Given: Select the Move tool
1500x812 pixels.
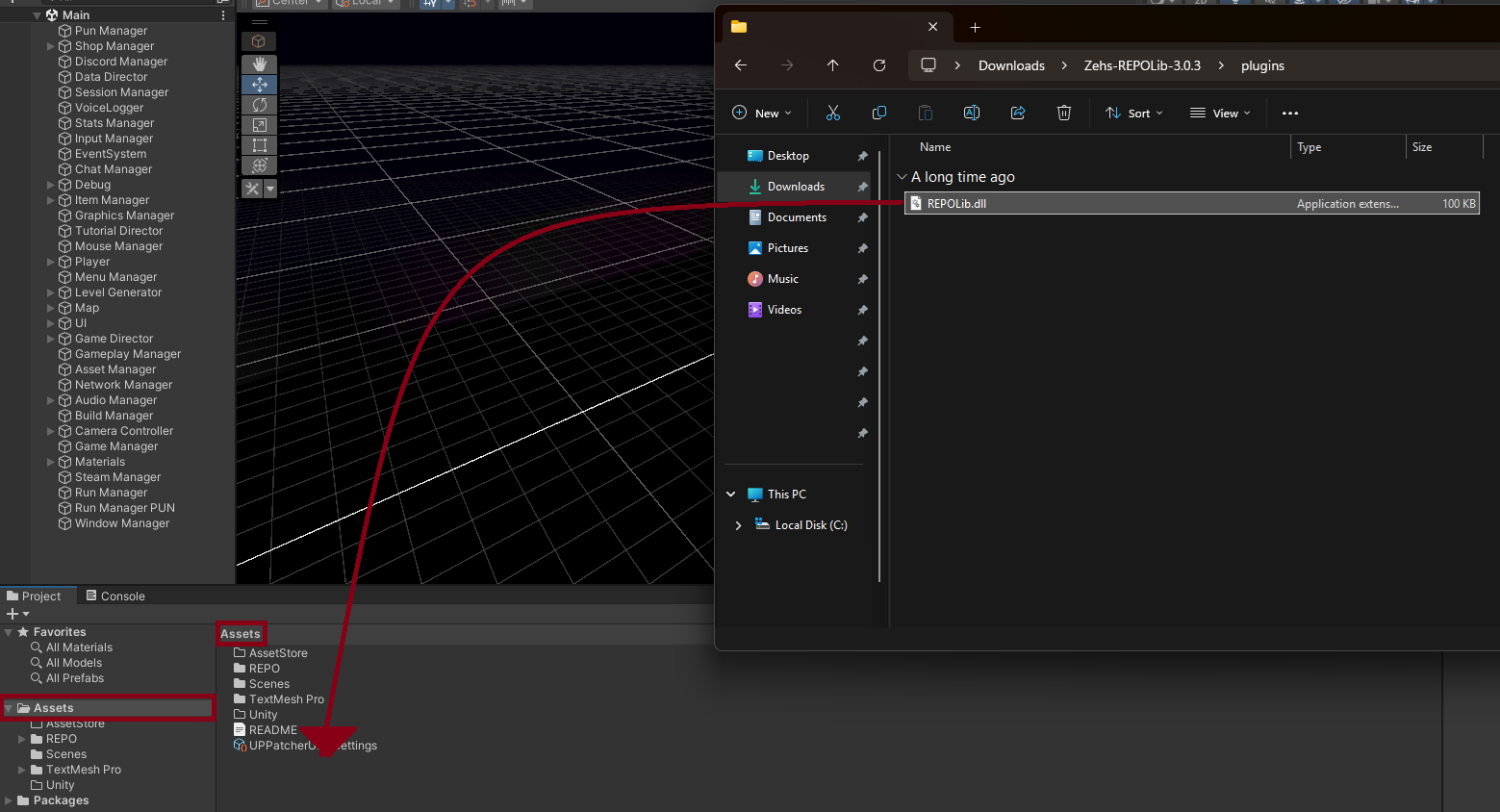Looking at the screenshot, I should [x=258, y=85].
